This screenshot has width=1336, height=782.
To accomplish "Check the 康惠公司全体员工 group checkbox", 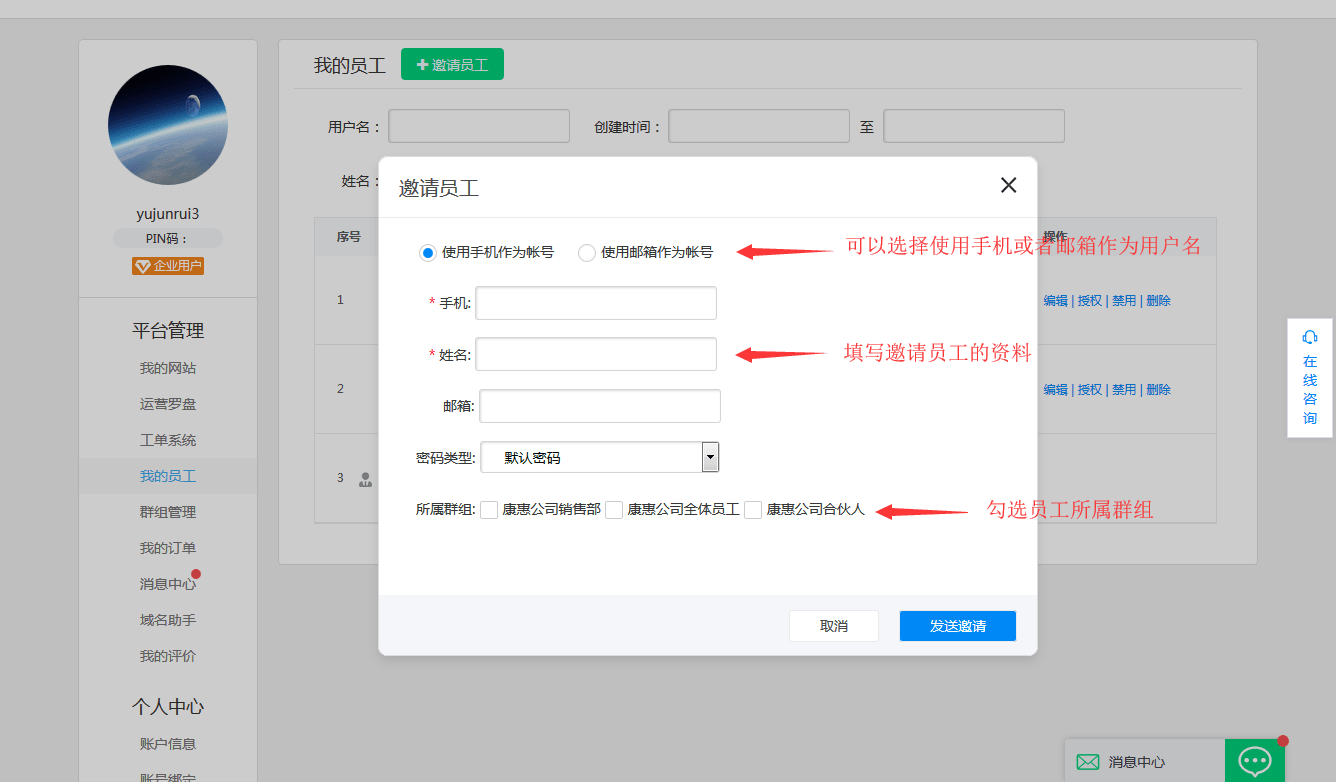I will click(614, 510).
